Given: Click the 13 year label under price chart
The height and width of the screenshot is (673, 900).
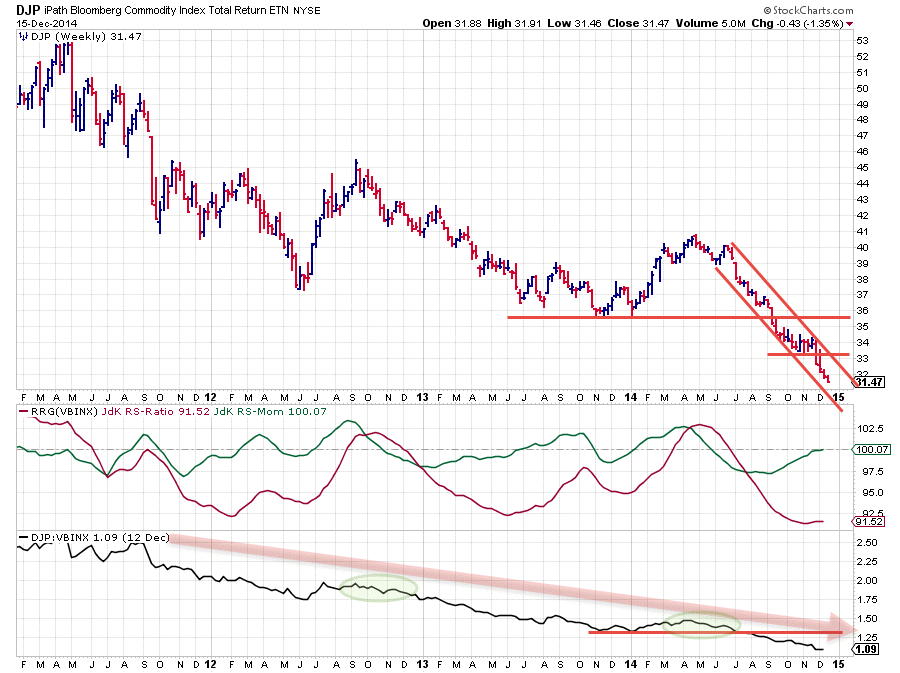Looking at the screenshot, I should coord(422,397).
